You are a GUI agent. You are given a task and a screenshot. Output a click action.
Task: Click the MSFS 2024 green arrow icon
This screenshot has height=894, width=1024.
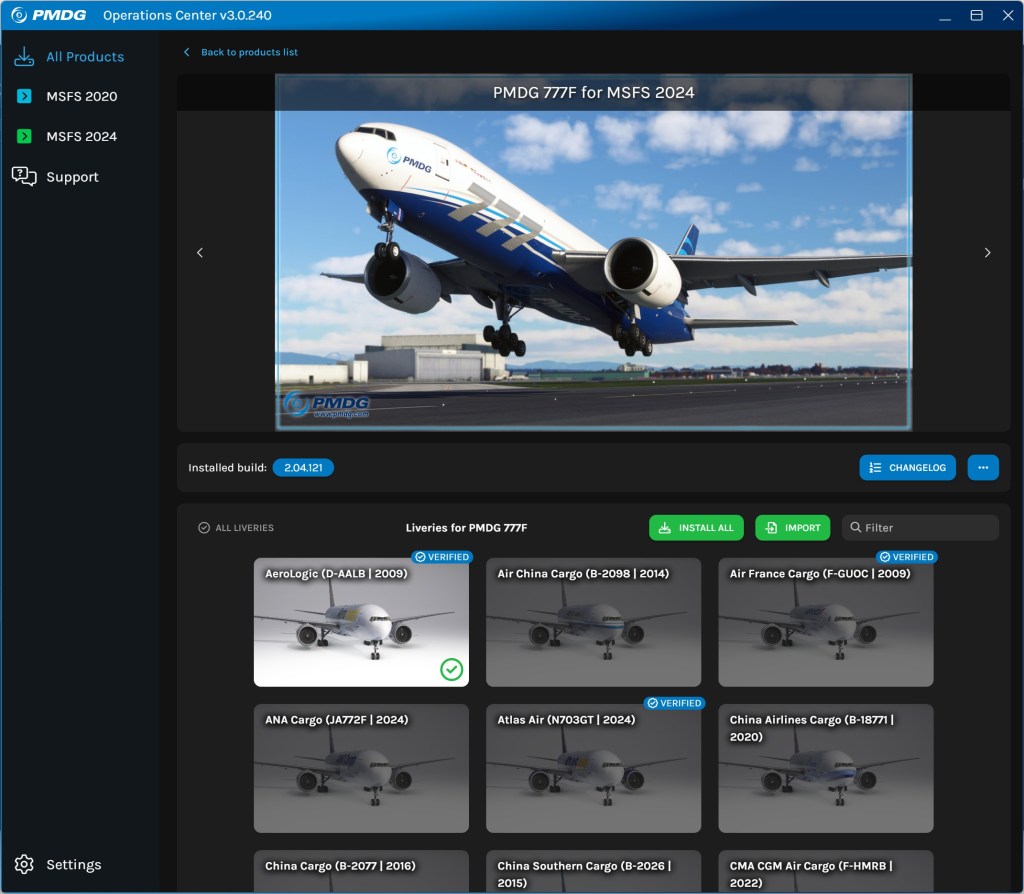(x=24, y=137)
